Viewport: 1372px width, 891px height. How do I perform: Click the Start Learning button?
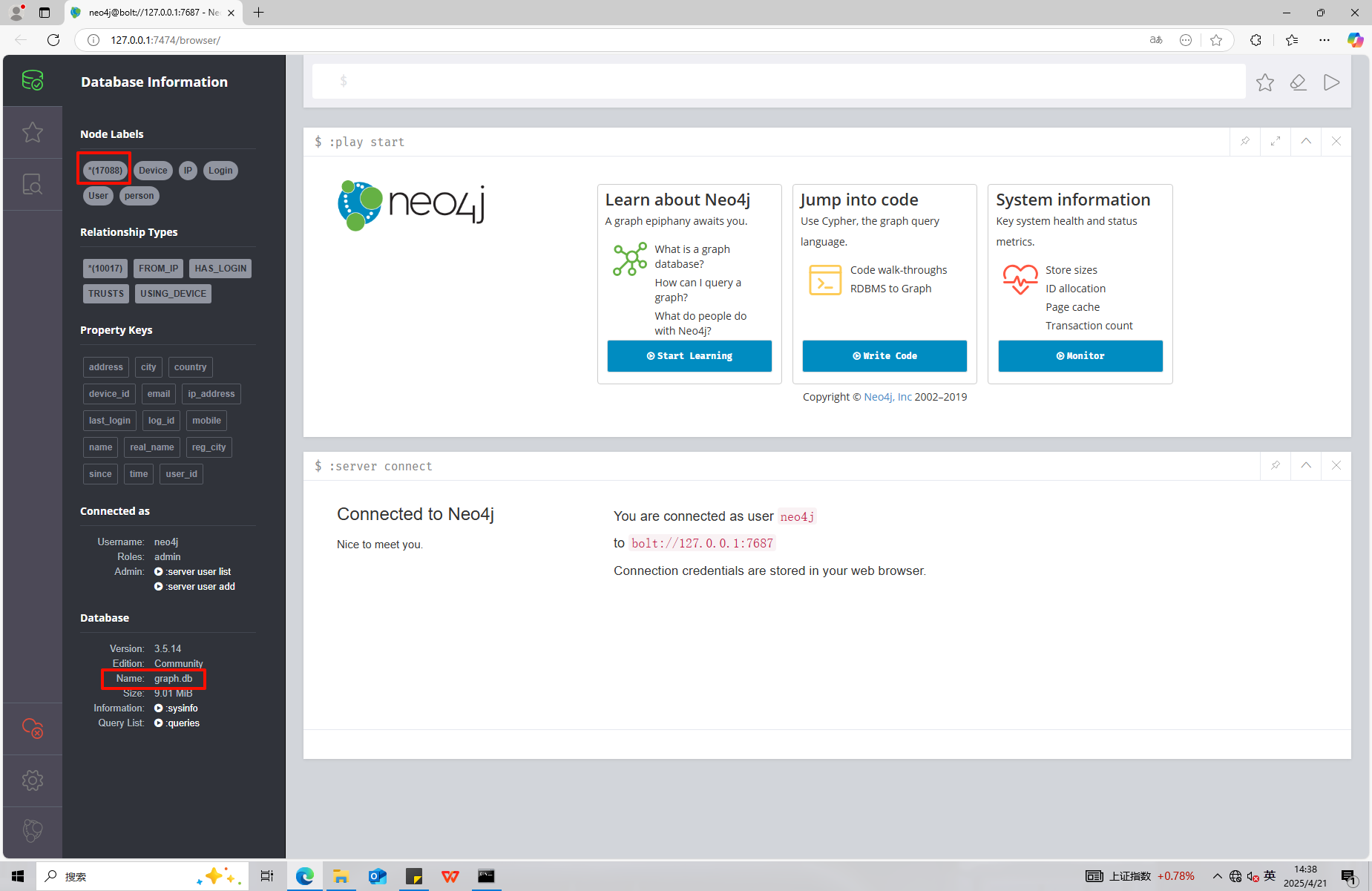coord(689,356)
